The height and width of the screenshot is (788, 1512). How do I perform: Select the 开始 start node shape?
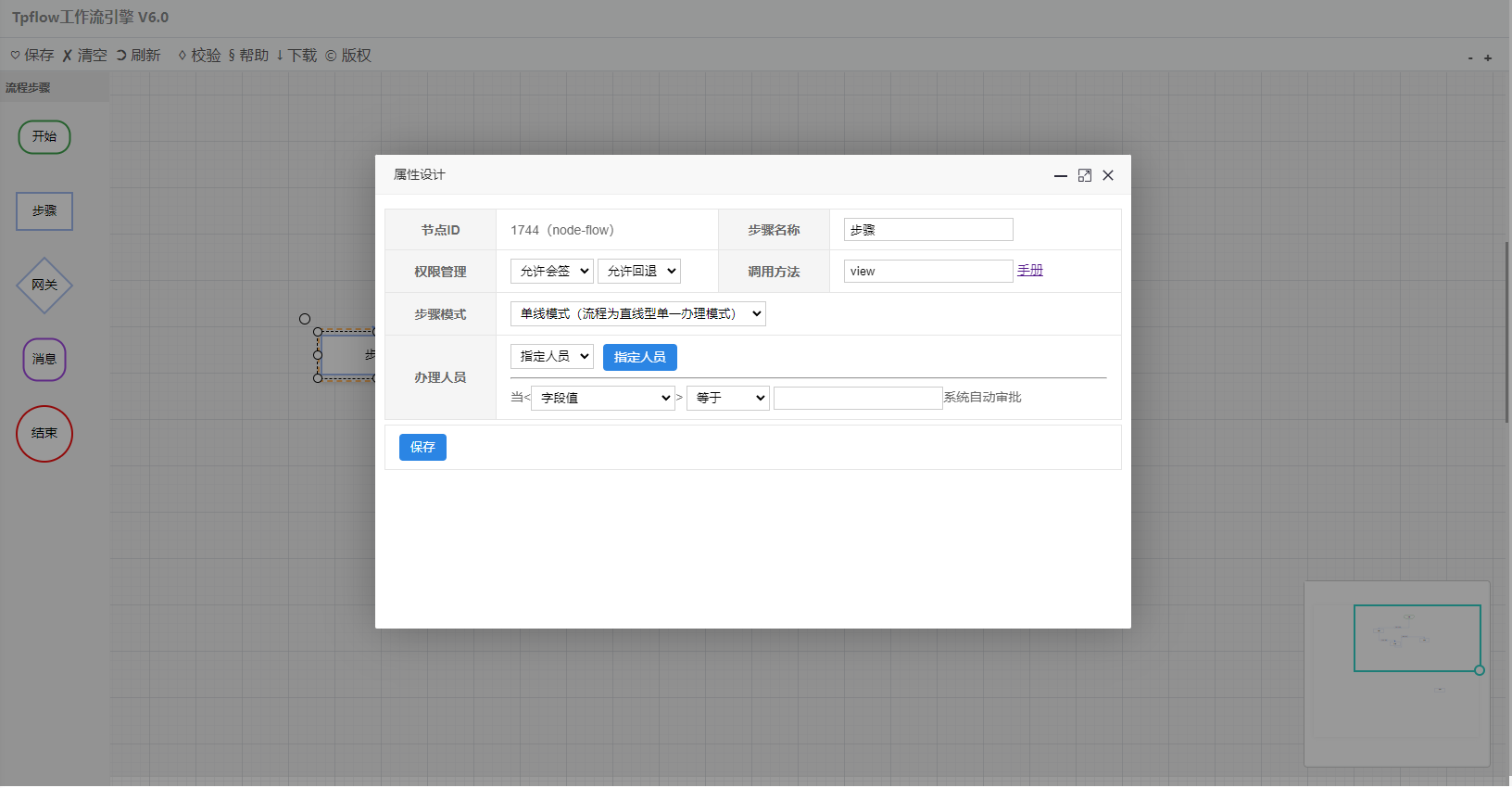[x=44, y=137]
